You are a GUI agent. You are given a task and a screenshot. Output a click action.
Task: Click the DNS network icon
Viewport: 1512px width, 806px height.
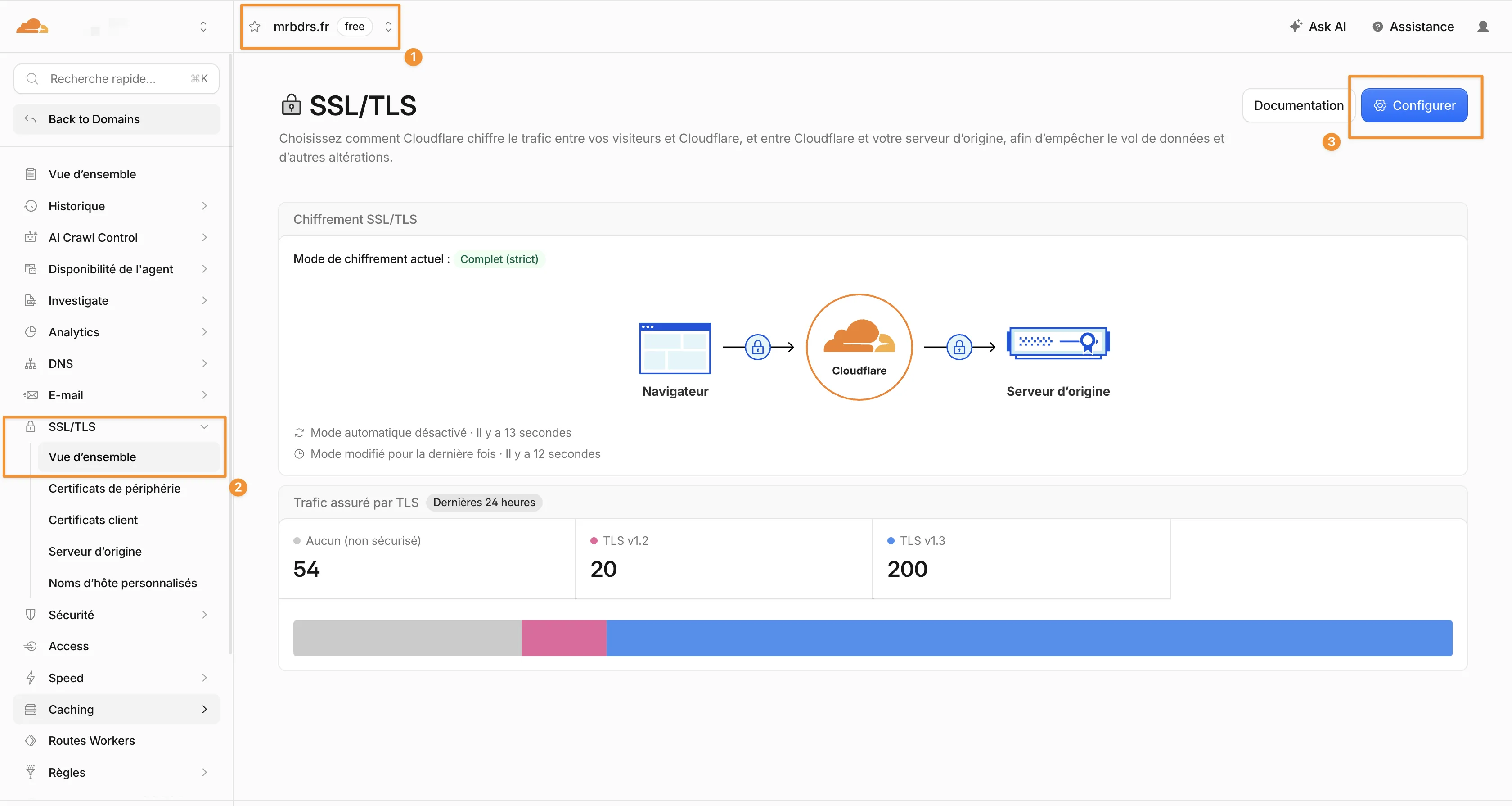tap(31, 364)
